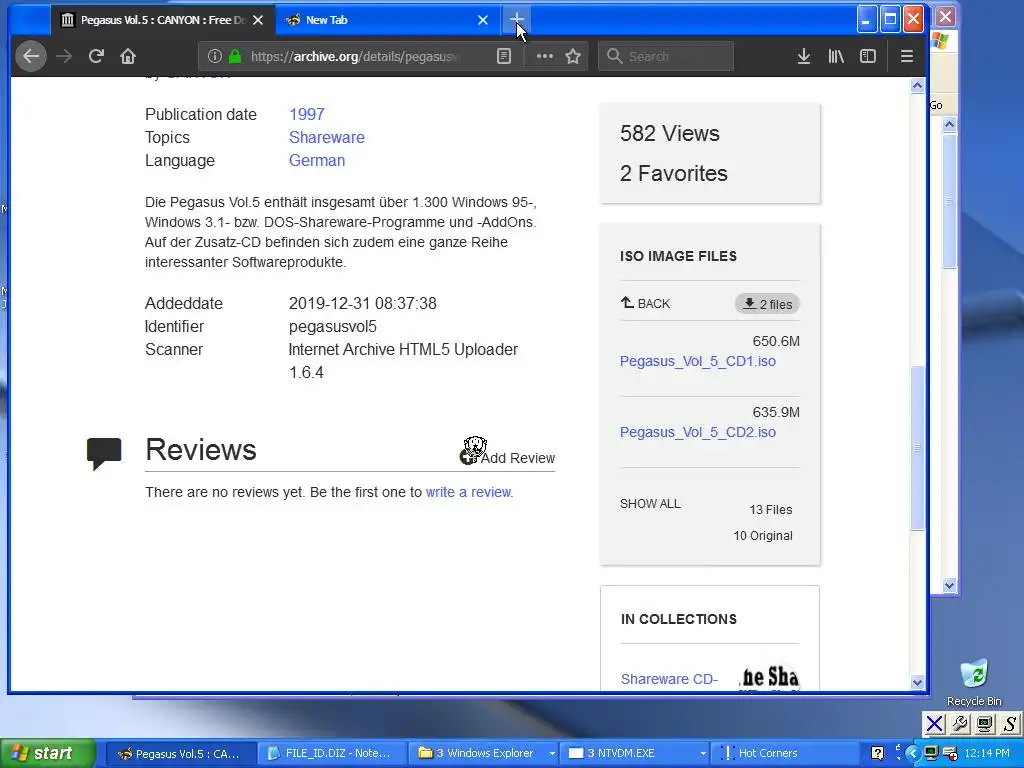This screenshot has height=768, width=1024.
Task: Go back with the browser back arrow
Action: (31, 56)
